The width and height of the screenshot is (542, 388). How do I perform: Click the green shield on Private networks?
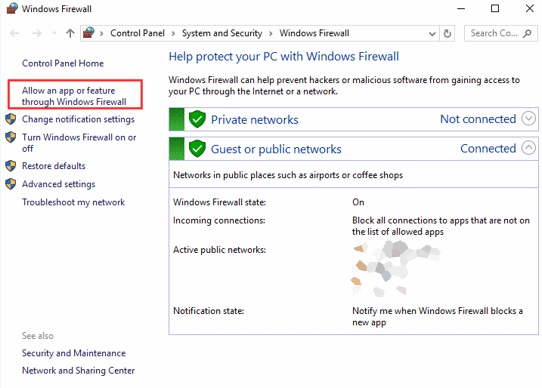pyautogui.click(x=197, y=119)
